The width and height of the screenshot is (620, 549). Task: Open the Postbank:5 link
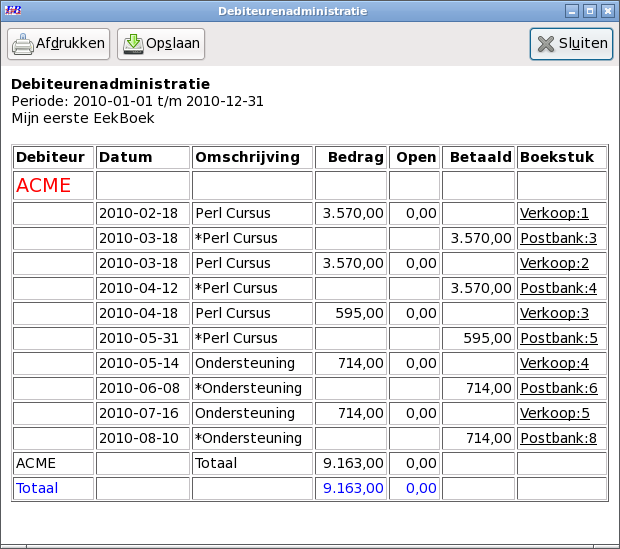pyautogui.click(x=558, y=338)
